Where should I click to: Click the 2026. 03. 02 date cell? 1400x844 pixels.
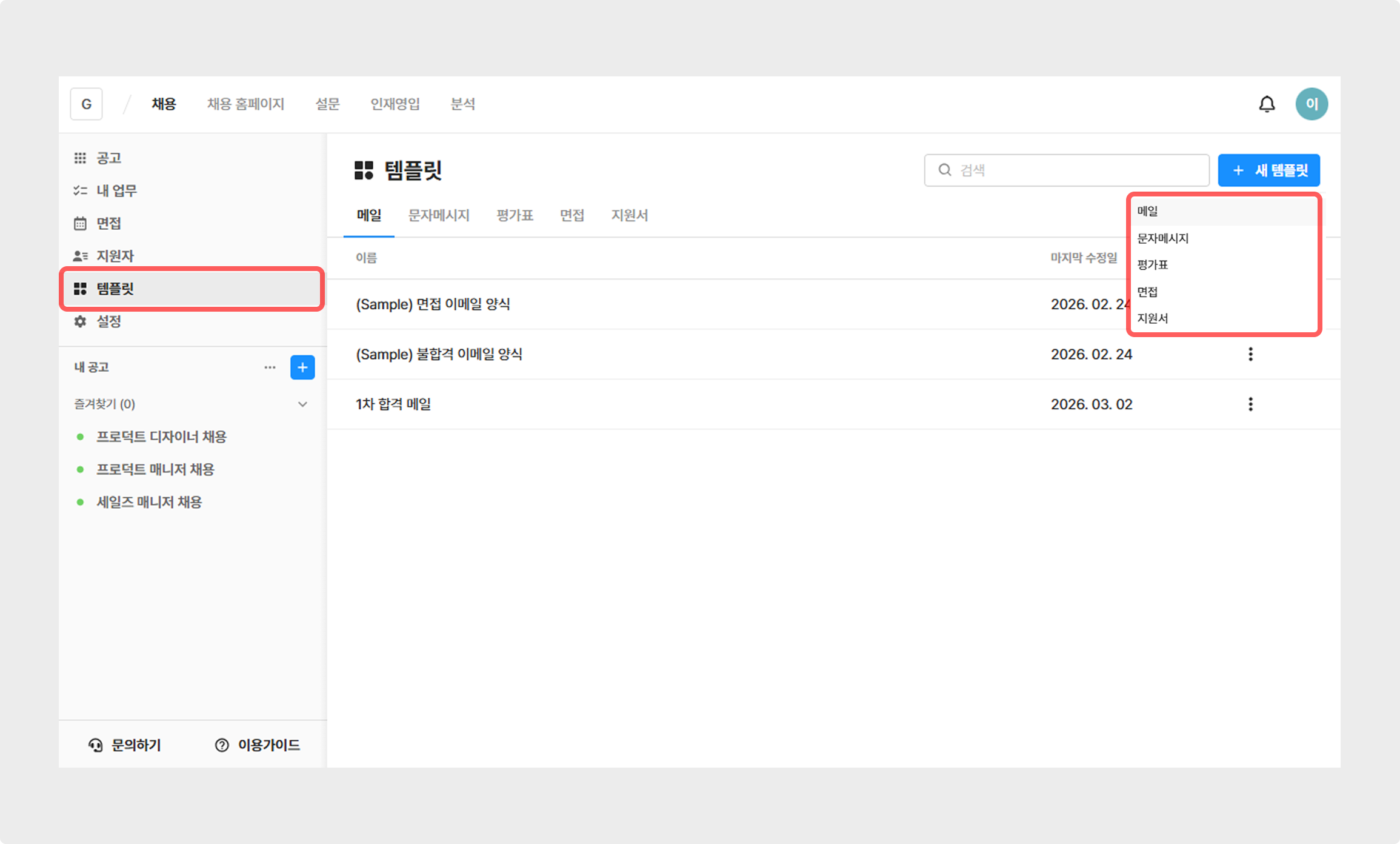click(1092, 404)
